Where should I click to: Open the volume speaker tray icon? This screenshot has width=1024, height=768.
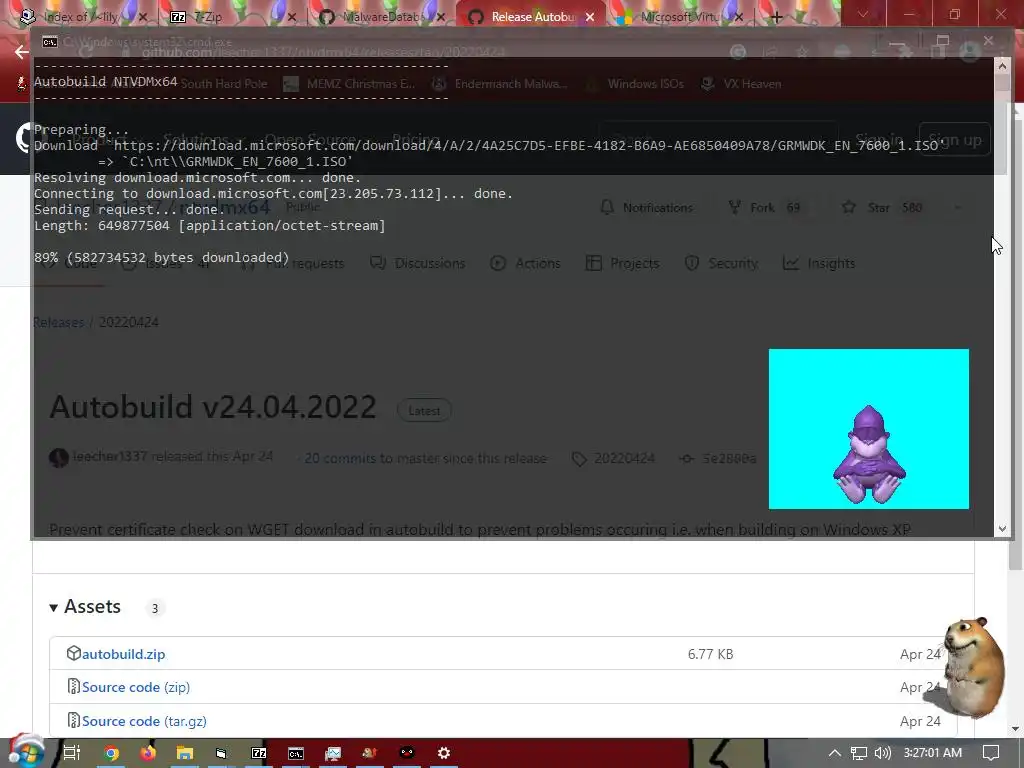pyautogui.click(x=882, y=753)
